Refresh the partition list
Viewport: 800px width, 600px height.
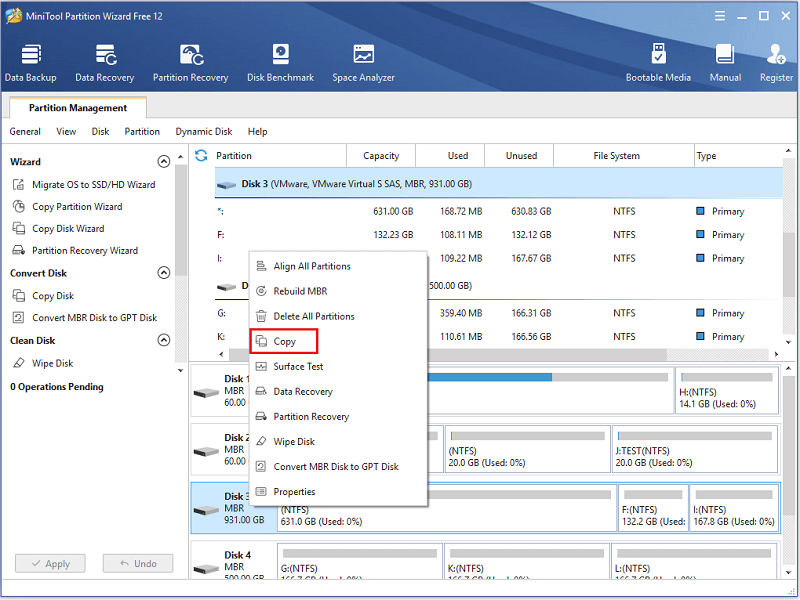point(201,156)
